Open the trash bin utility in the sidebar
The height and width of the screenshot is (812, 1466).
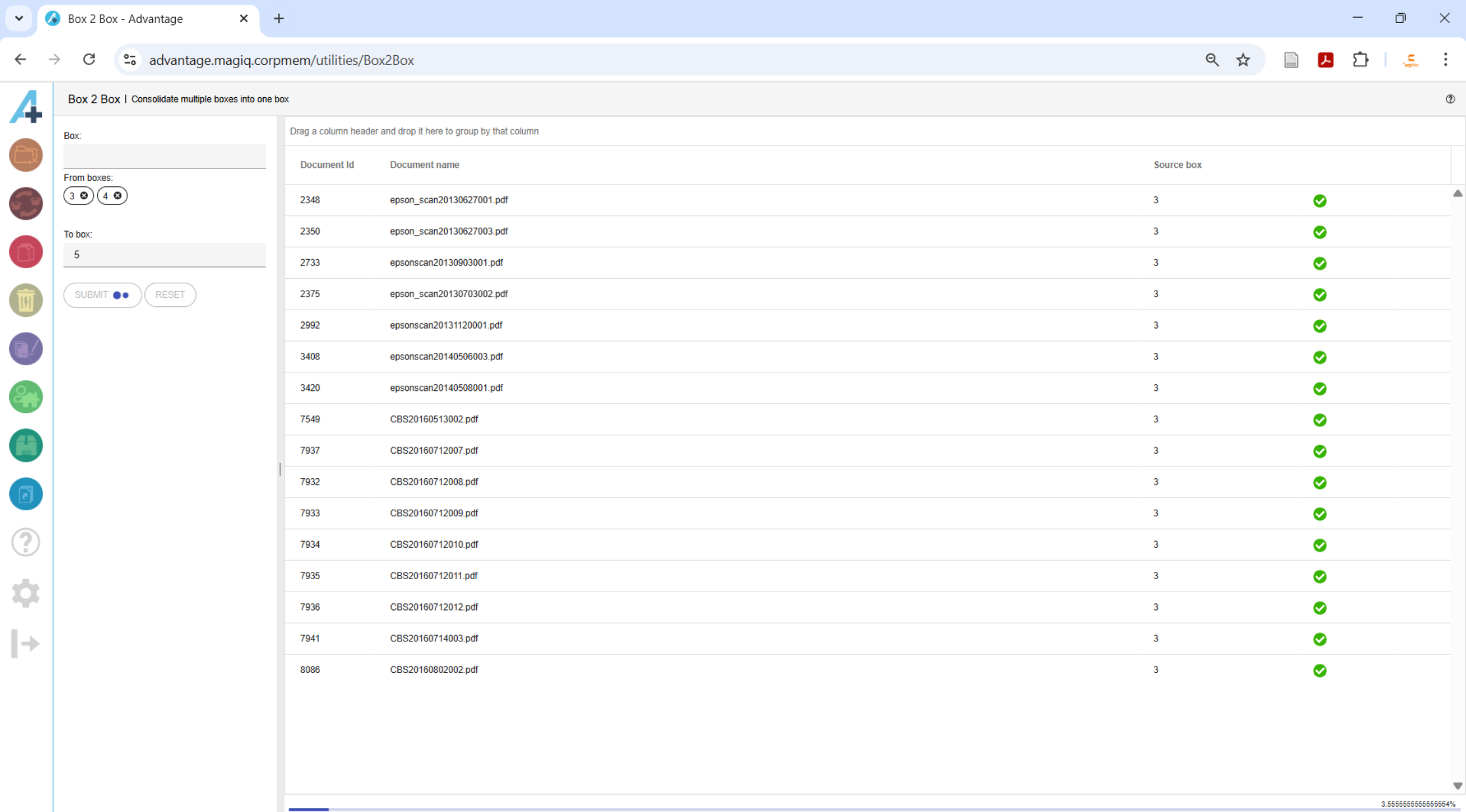click(26, 300)
